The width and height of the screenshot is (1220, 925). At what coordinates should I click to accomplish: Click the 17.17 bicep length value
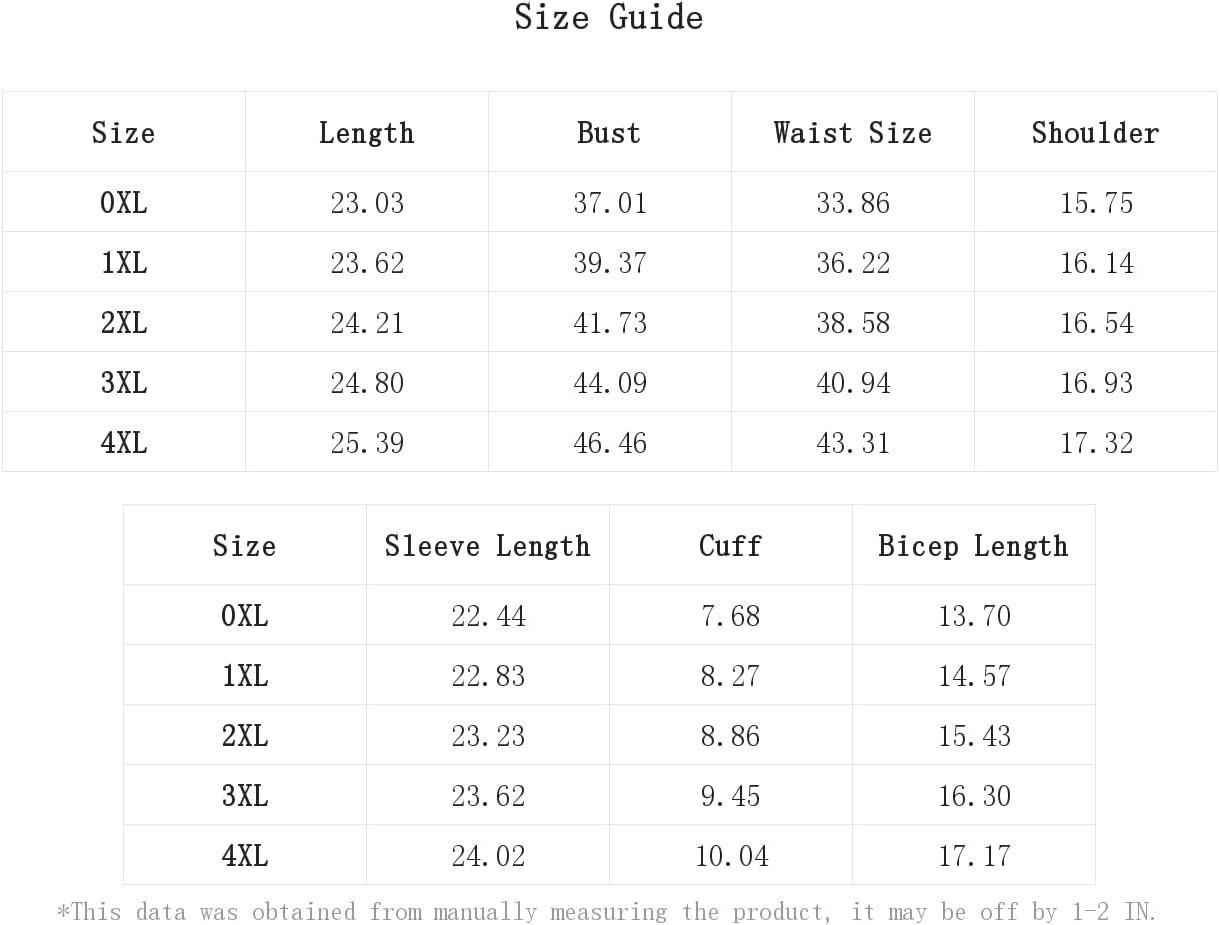pyautogui.click(x=974, y=856)
